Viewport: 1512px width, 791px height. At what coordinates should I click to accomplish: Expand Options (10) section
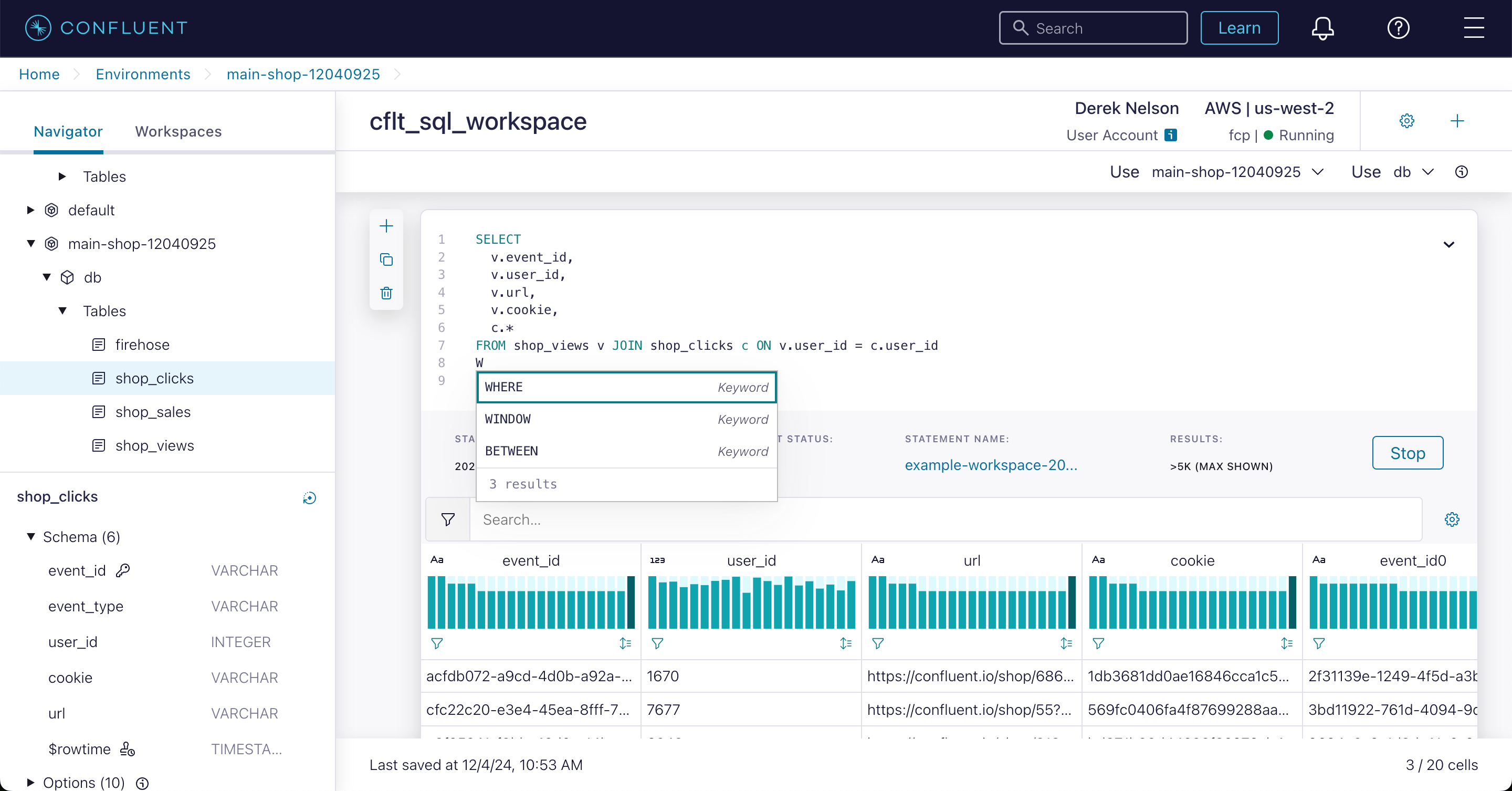coord(31,782)
